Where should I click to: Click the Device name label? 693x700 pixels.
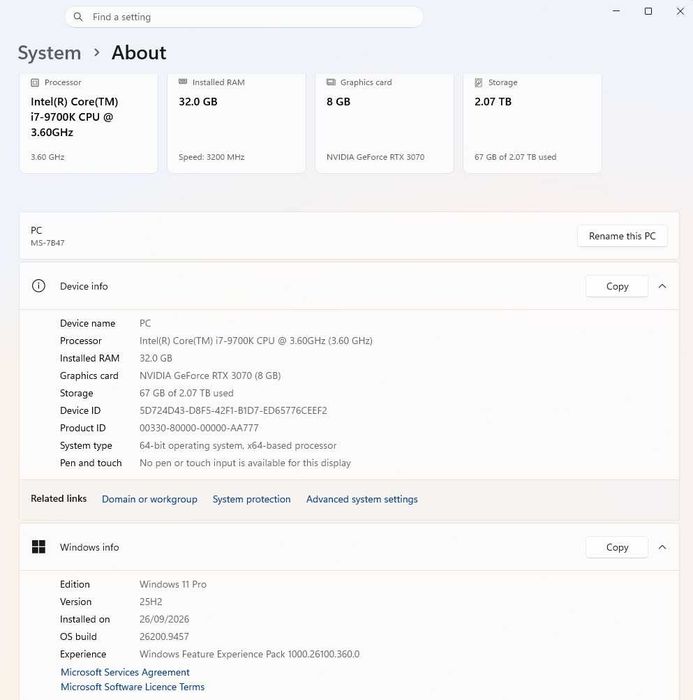pos(88,323)
